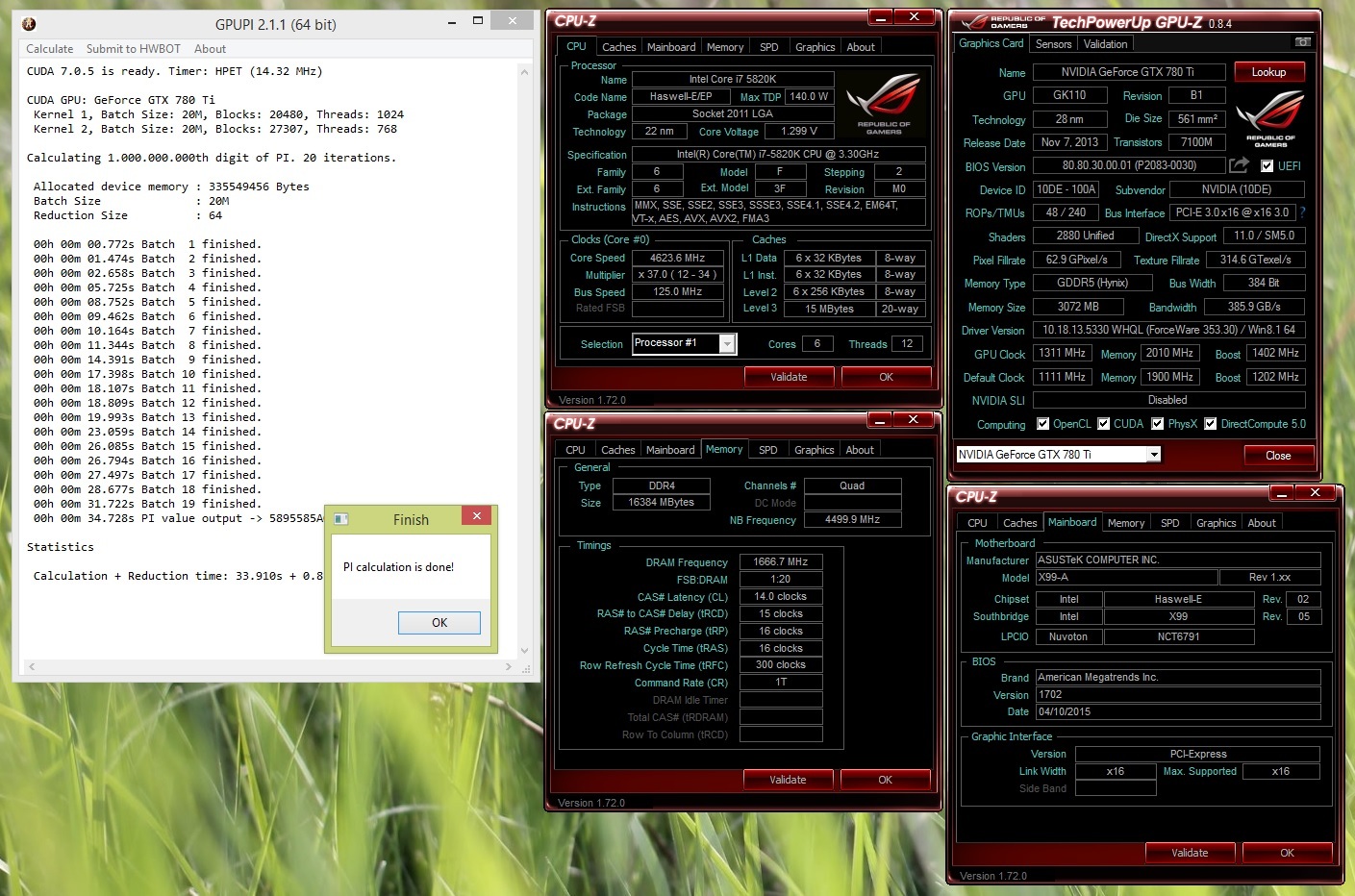Viewport: 1355px width, 896px height.
Task: Open SPD tab in top CPU-Z window
Action: click(768, 47)
